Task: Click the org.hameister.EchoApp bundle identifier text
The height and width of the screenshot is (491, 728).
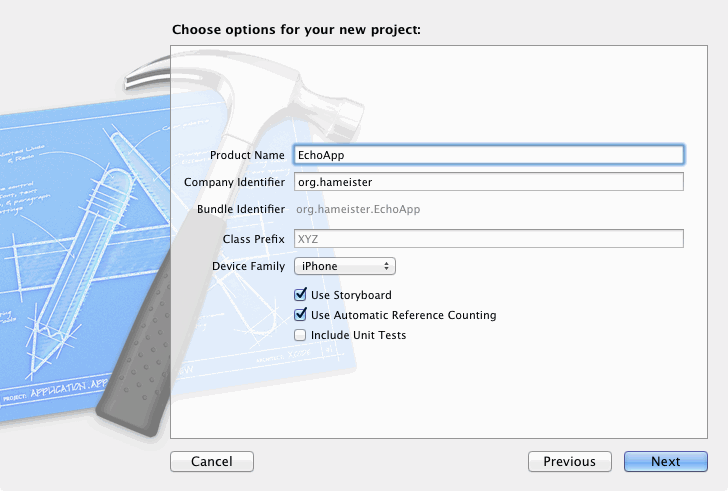Action: pos(356,209)
